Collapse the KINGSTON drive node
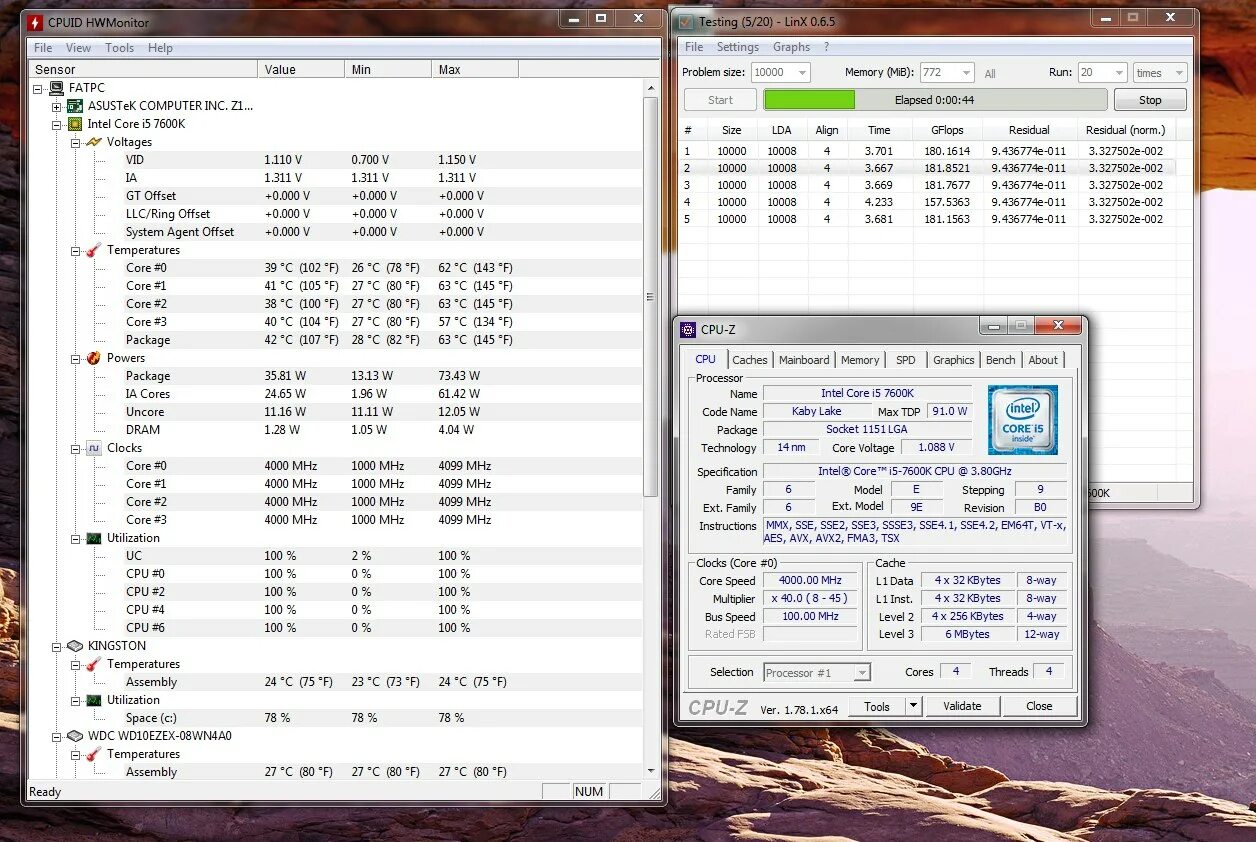This screenshot has height=842, width=1256. (56, 646)
